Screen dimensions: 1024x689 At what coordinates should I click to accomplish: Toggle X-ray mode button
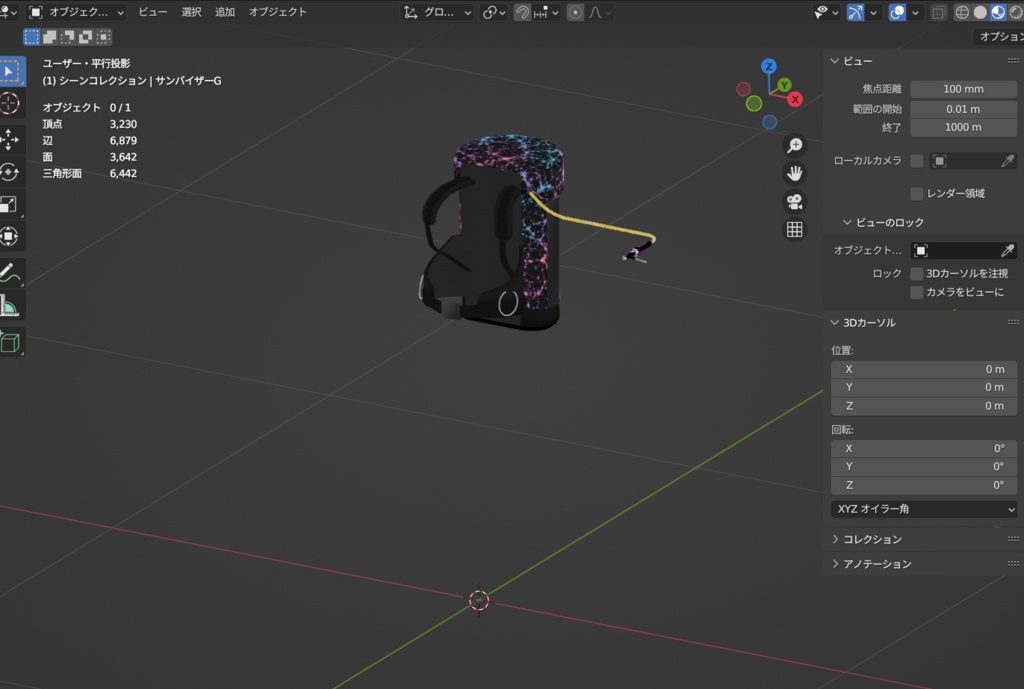[938, 12]
